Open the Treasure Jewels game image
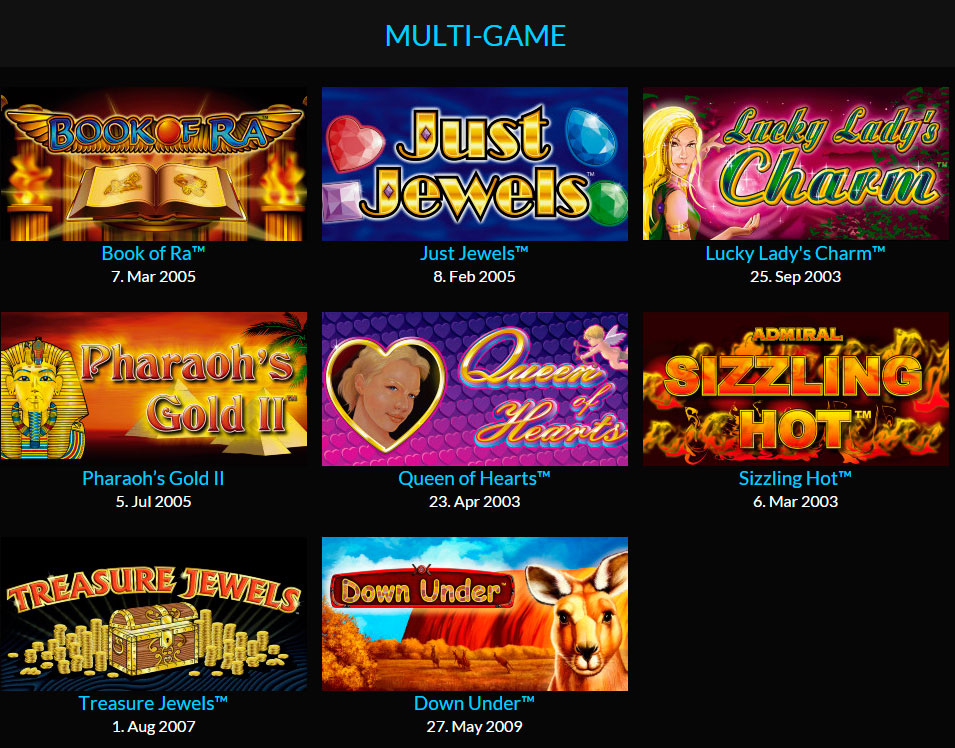955x748 pixels. pyautogui.click(x=153, y=613)
